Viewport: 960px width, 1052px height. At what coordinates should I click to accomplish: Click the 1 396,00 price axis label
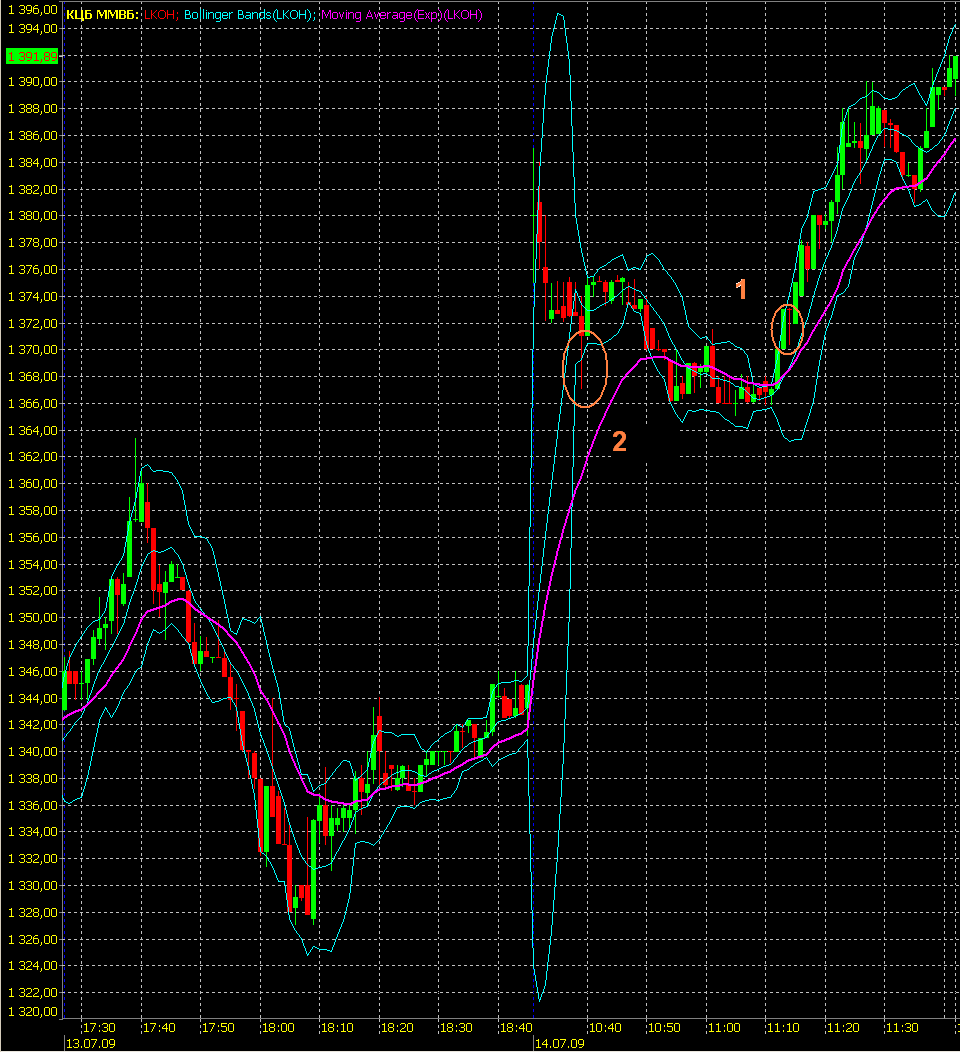[x=30, y=9]
